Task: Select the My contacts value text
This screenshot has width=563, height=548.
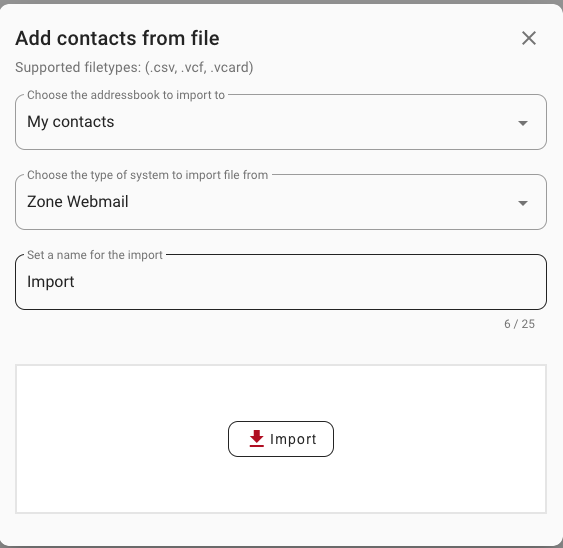Action: tap(71, 122)
